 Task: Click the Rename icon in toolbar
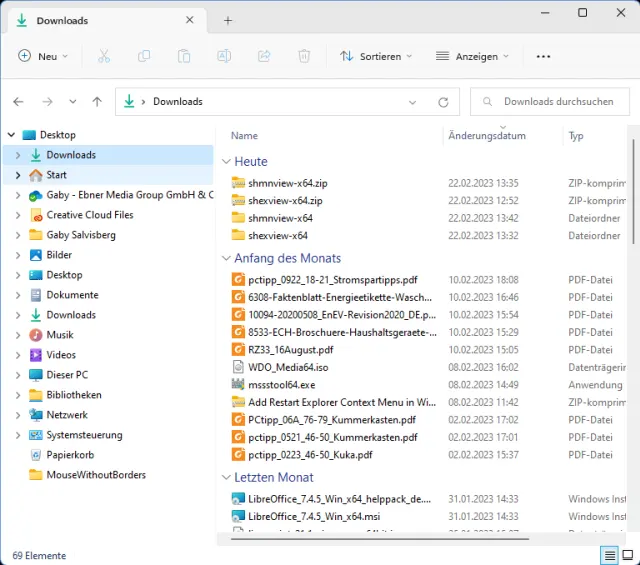[x=225, y=57]
